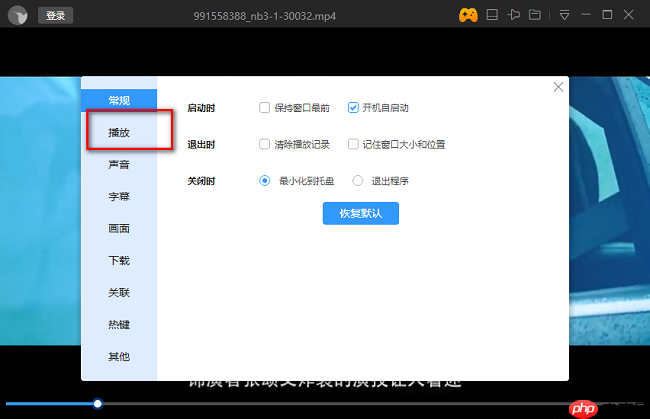Select the 常规 settings tab
The height and width of the screenshot is (419, 650).
[x=119, y=100]
